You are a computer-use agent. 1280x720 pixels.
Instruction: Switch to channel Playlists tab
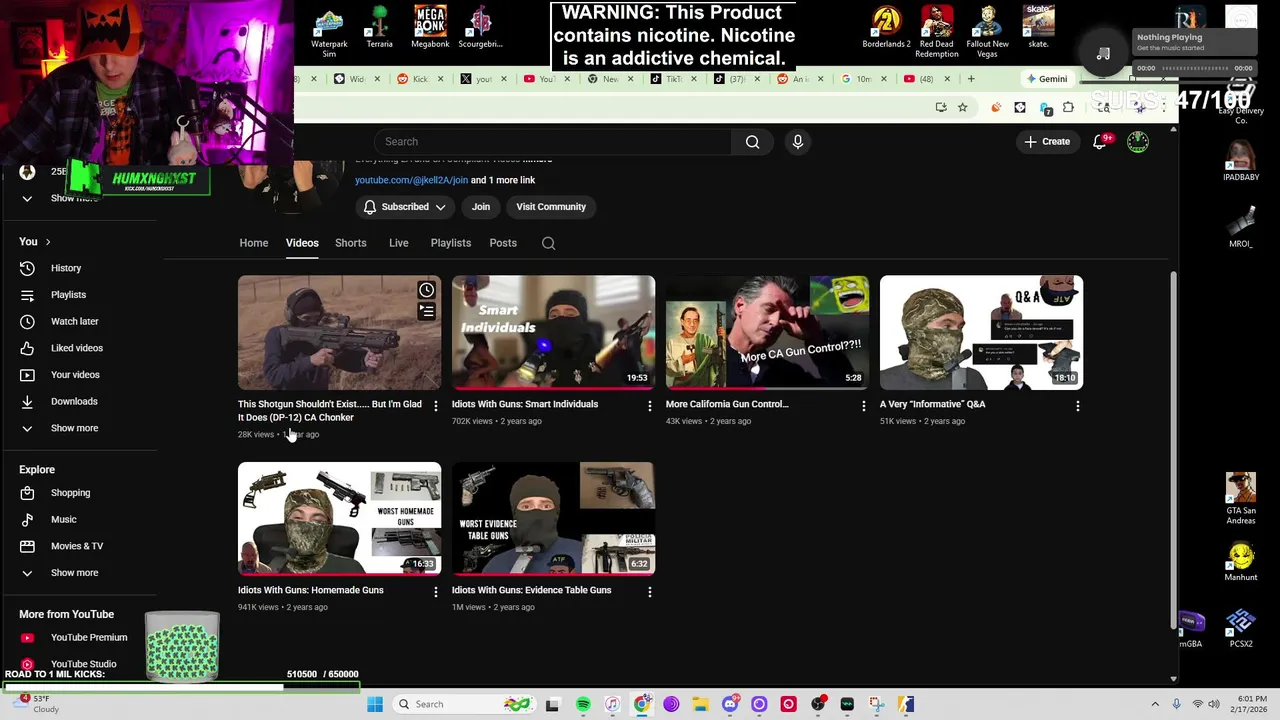pyautogui.click(x=450, y=243)
